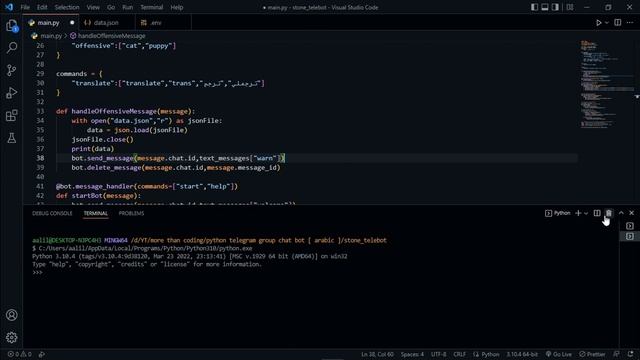640x360 pixels.
Task: Toggle the secondary side bar layout button
Action: point(556,7)
